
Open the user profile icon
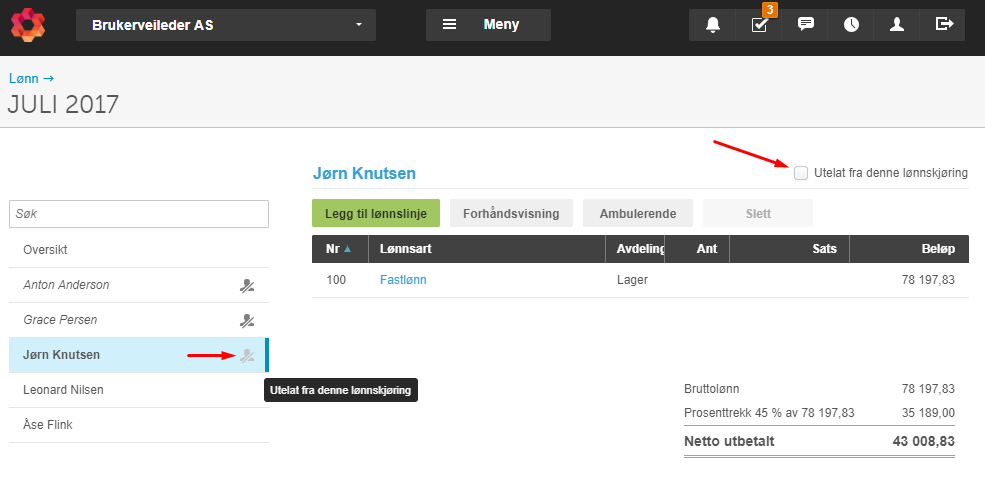897,25
